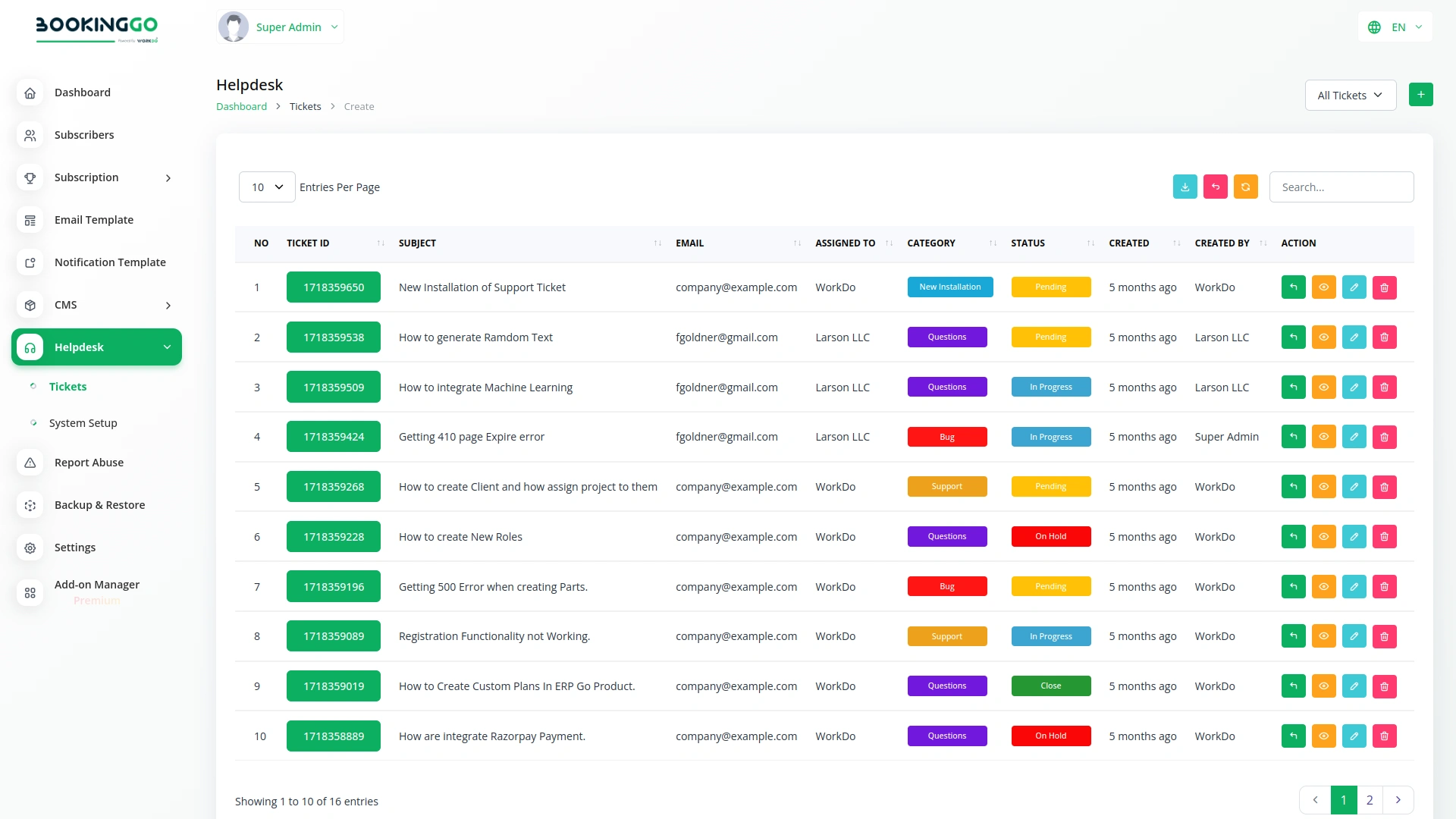Navigate back using the Dashboard breadcrumb link
Screen dimensions: 1456x819
(x=241, y=106)
